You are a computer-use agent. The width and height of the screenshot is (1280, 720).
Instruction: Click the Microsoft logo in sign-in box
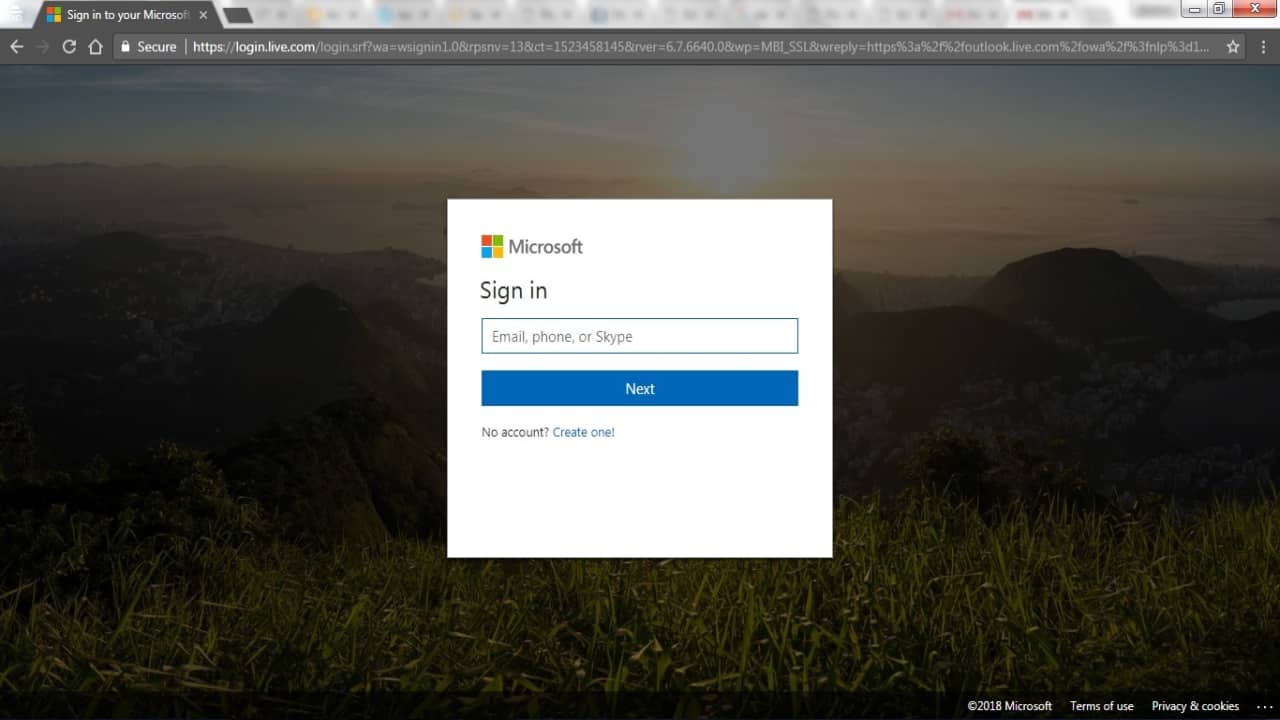pyautogui.click(x=531, y=246)
